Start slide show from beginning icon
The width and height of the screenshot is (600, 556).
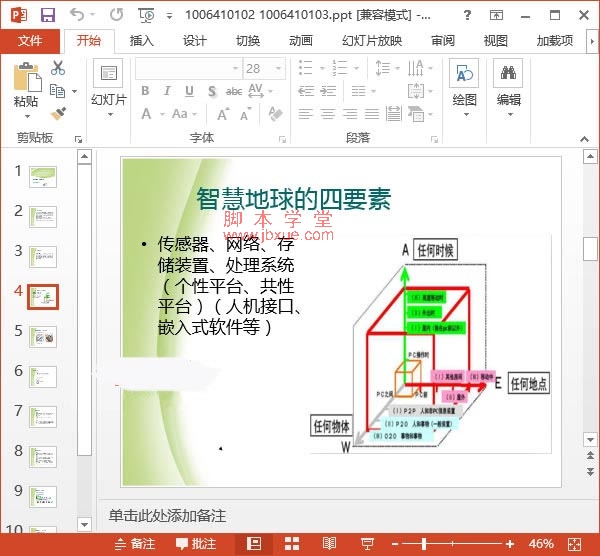point(147,15)
